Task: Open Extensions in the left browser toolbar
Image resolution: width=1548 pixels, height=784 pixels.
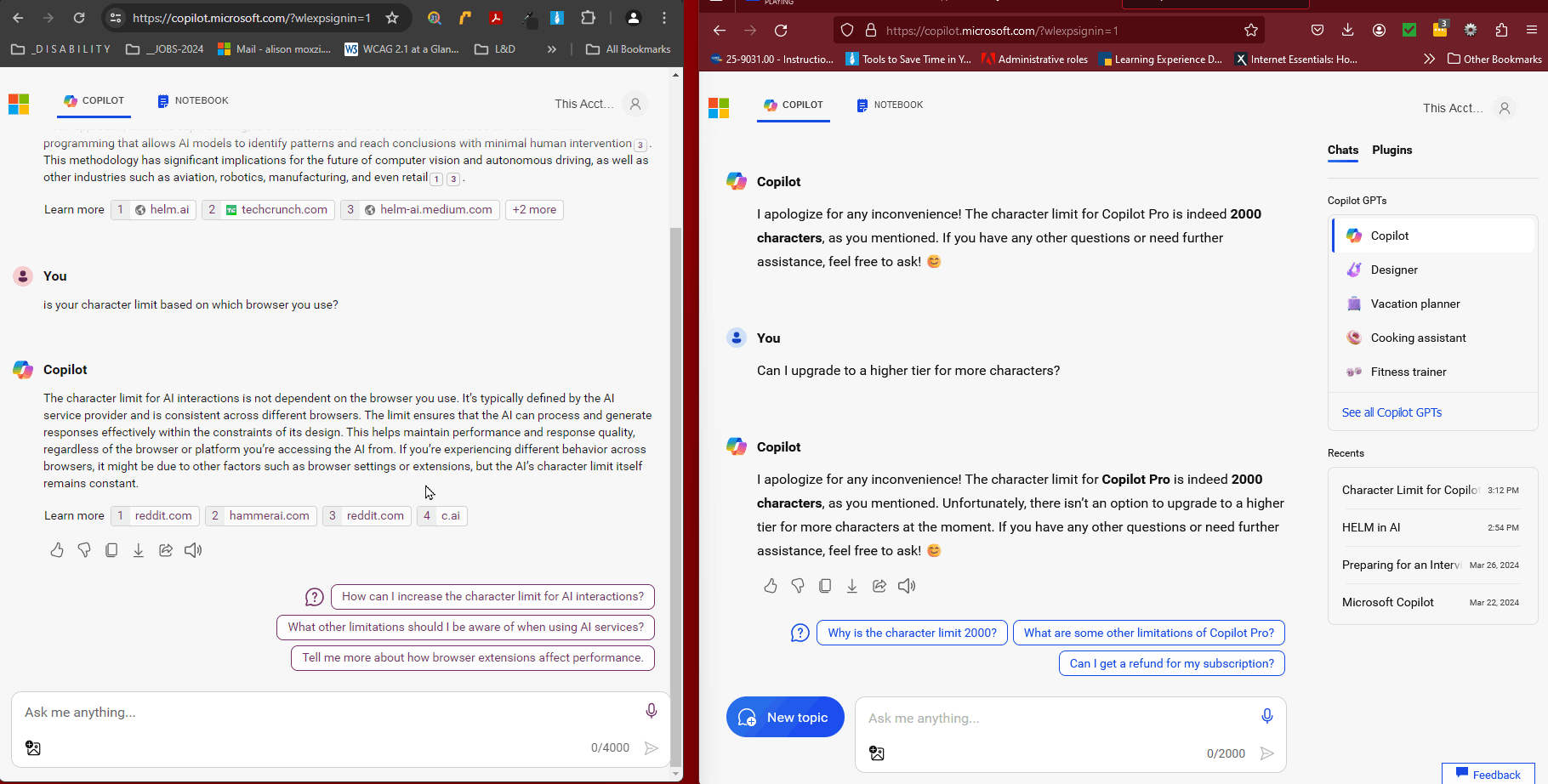Action: (588, 18)
